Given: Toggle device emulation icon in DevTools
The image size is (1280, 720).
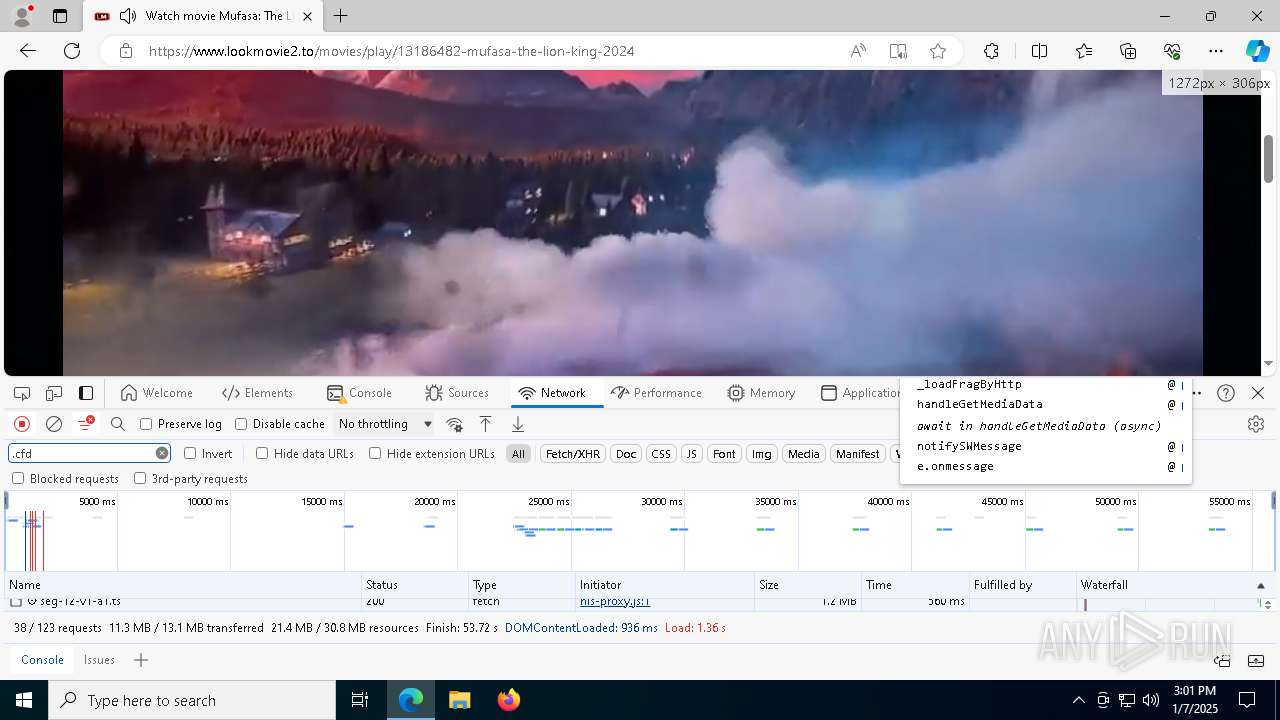Looking at the screenshot, I should point(54,393).
